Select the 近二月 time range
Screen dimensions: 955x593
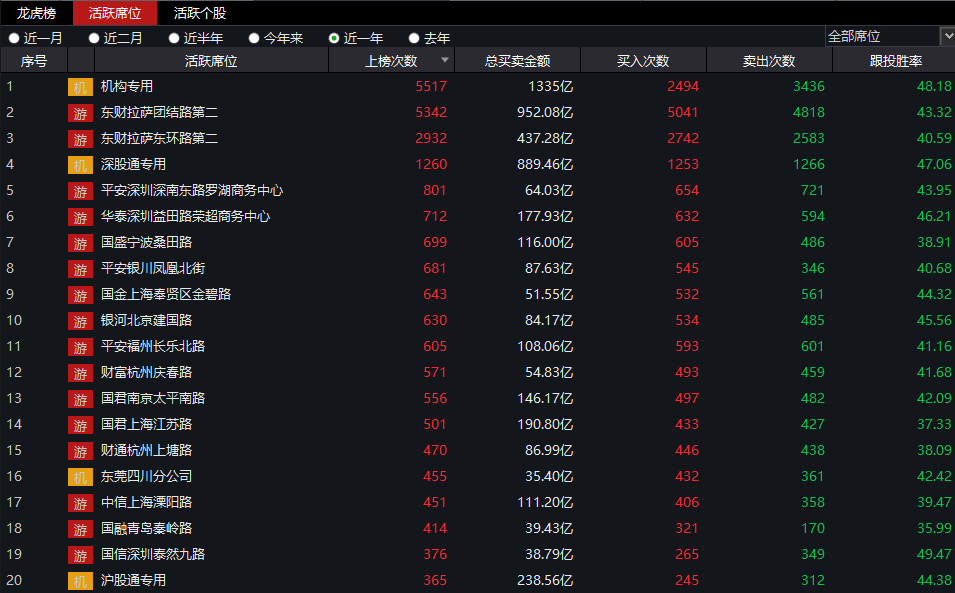115,38
